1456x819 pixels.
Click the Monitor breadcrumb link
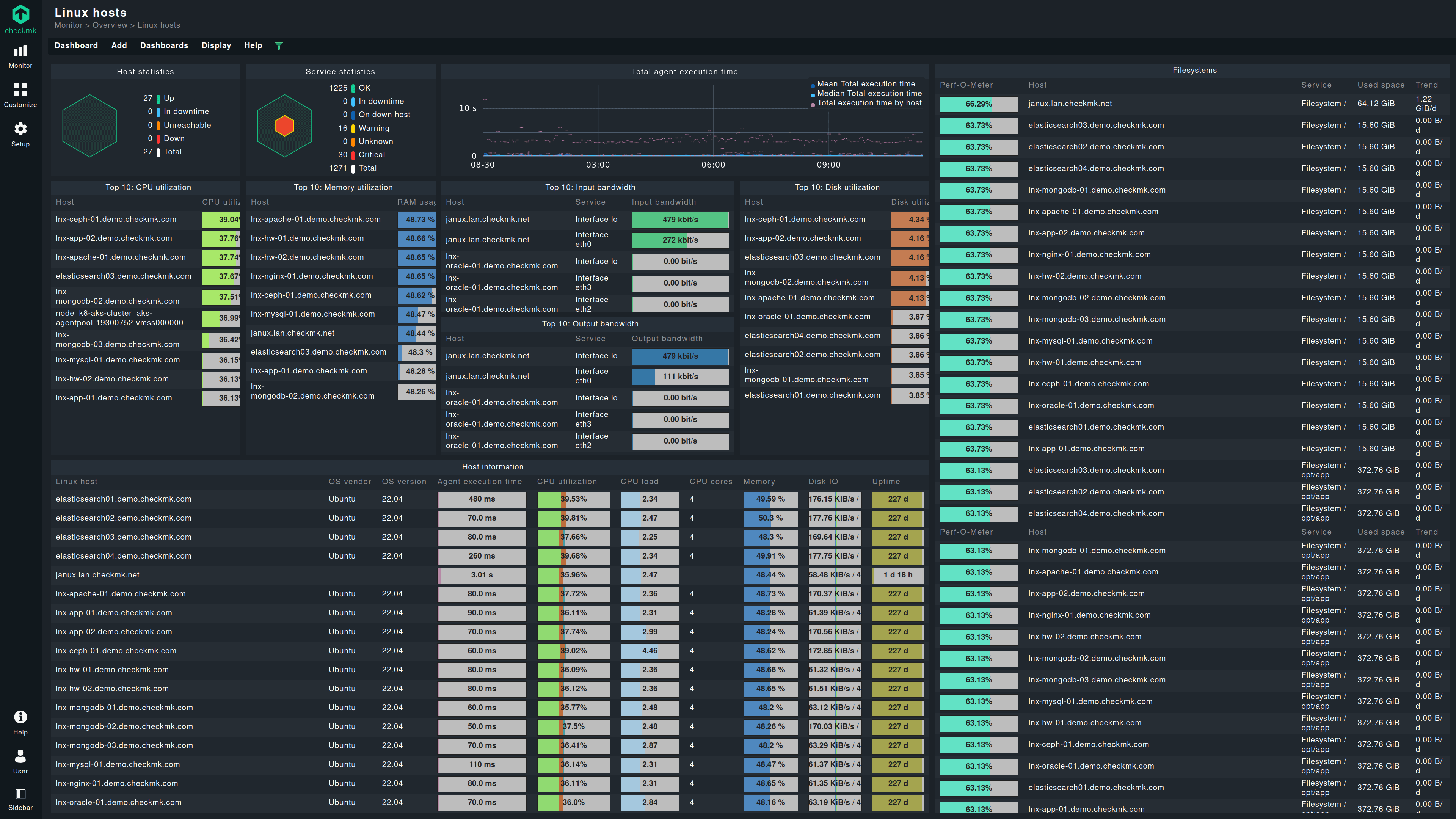[68, 25]
